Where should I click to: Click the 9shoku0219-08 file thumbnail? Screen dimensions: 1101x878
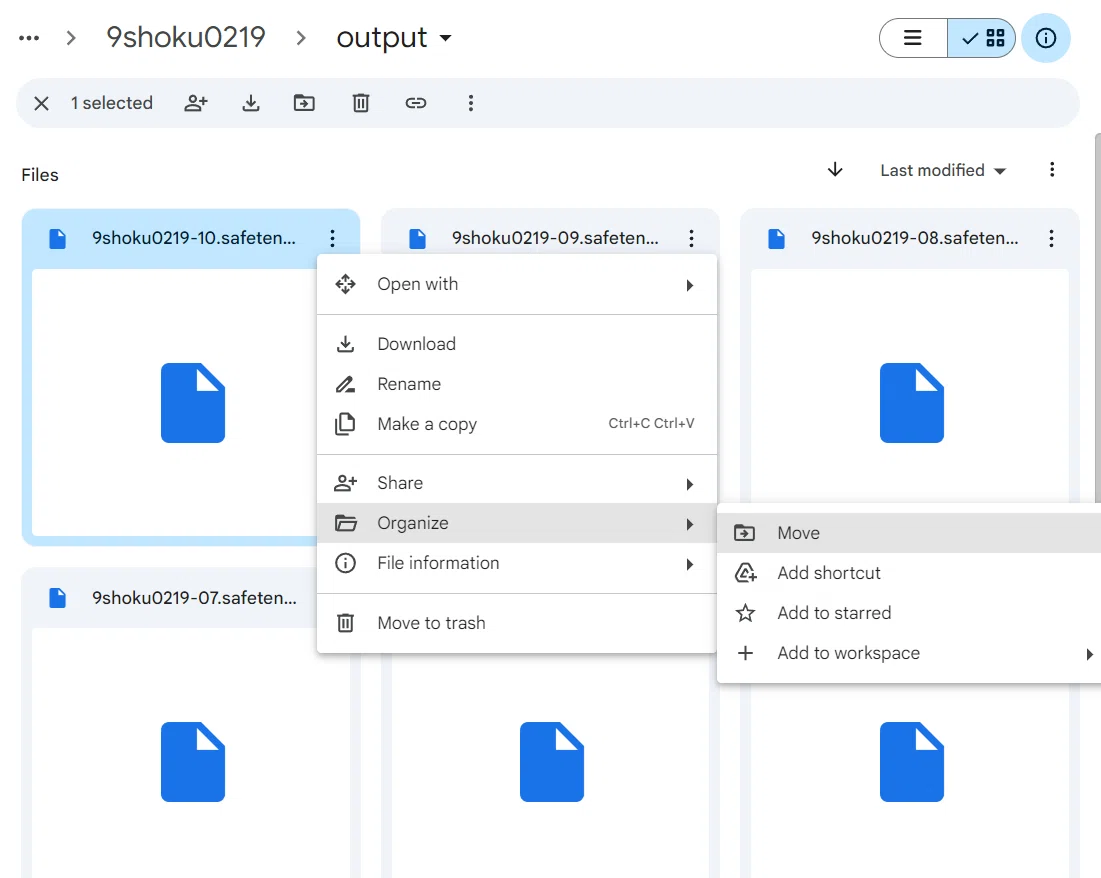tap(910, 386)
